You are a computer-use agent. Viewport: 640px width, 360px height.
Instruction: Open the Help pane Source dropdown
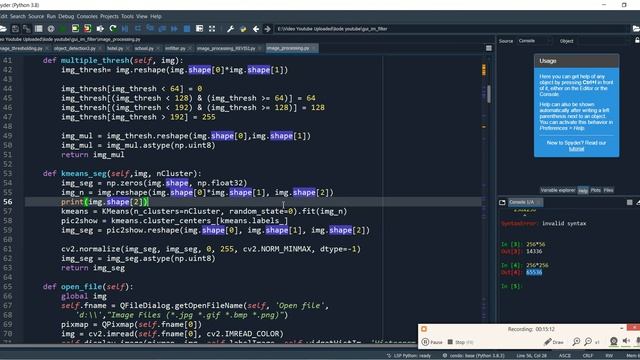535,41
